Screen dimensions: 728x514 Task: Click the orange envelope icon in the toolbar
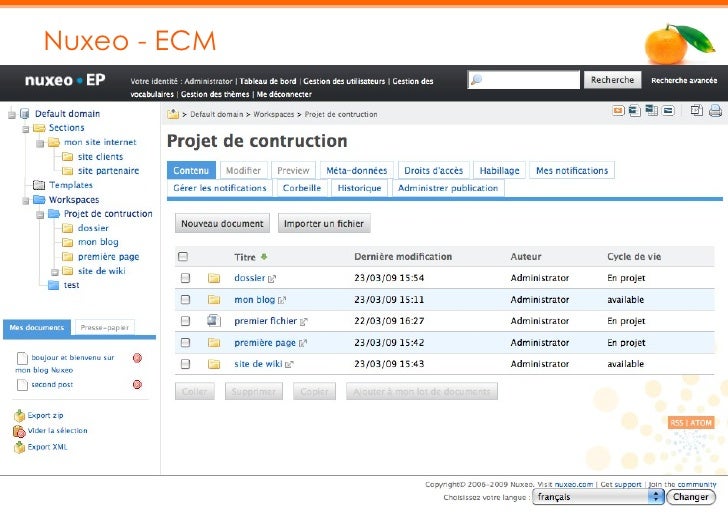coord(618,111)
